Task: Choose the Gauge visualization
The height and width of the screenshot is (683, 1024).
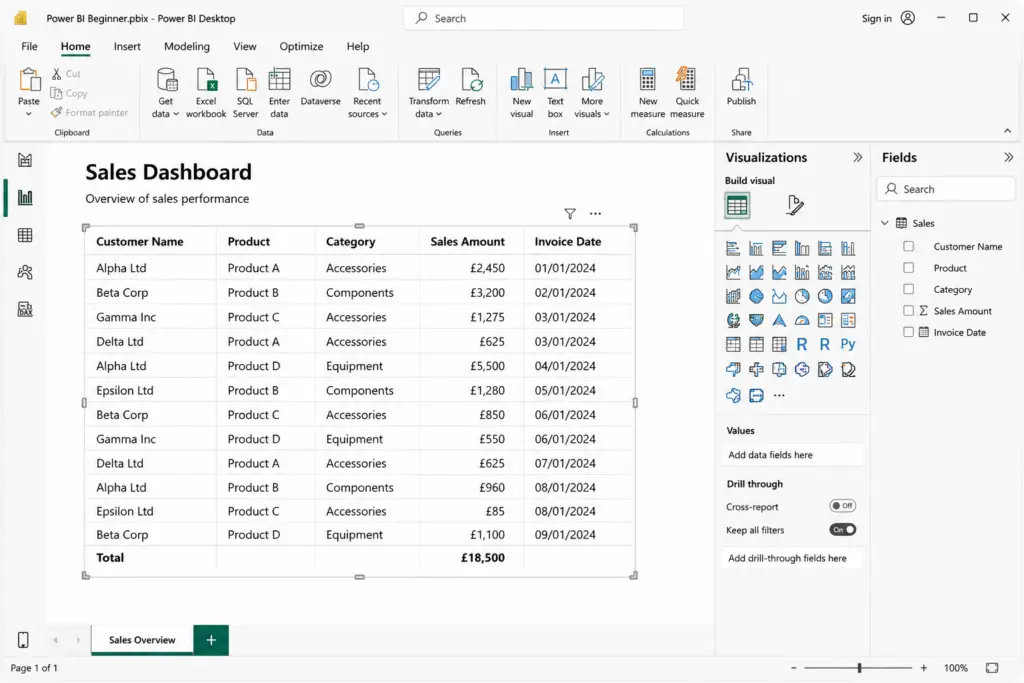Action: (802, 320)
